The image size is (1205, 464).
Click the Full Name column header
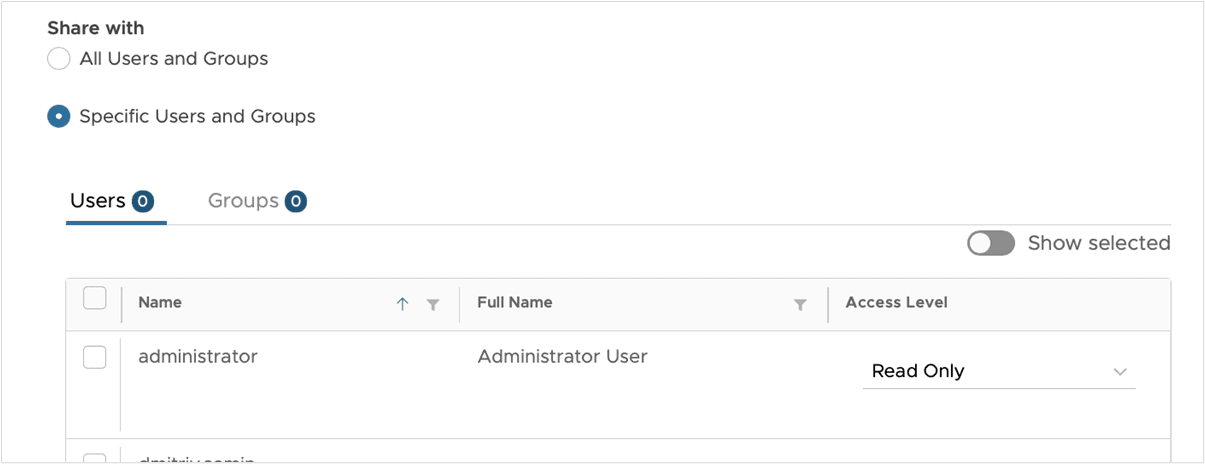pos(515,302)
